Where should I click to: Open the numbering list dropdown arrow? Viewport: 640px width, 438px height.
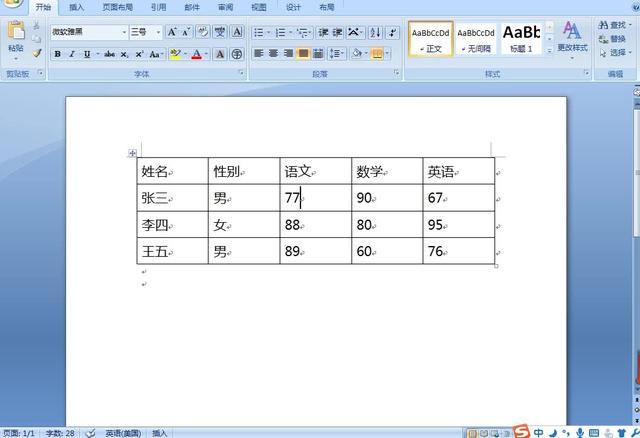pyautogui.click(x=290, y=32)
